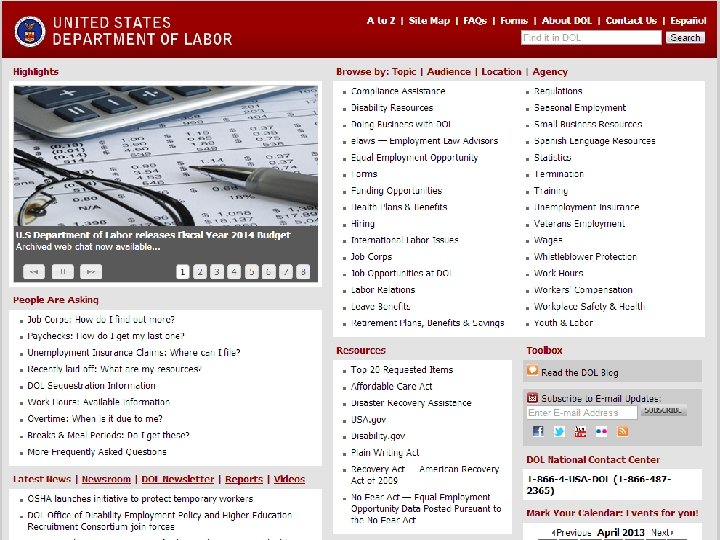Screen dimensions: 720x540
Task: Open Statistics topic link
Action: point(552,158)
